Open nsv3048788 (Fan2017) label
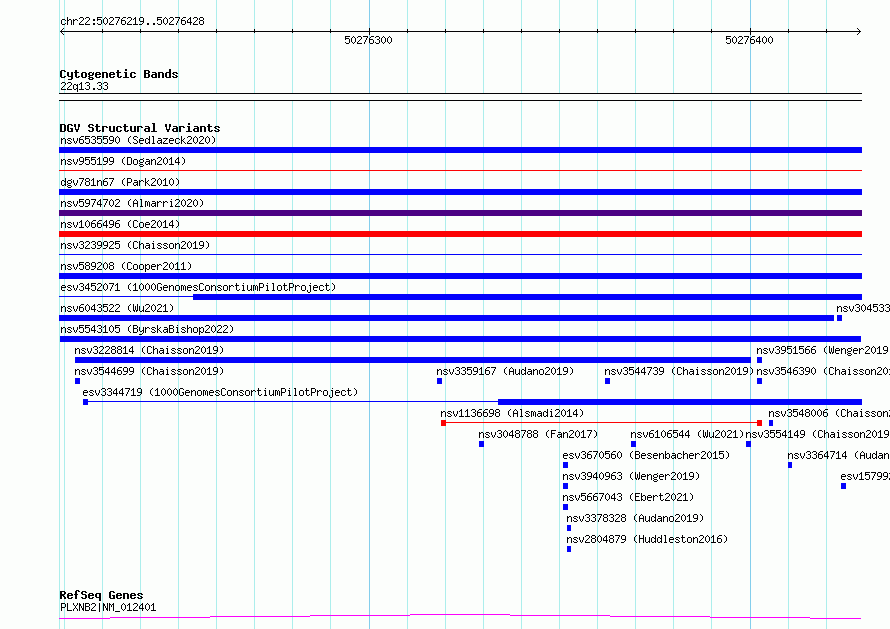Viewport: 890px width, 629px height. 538,434
